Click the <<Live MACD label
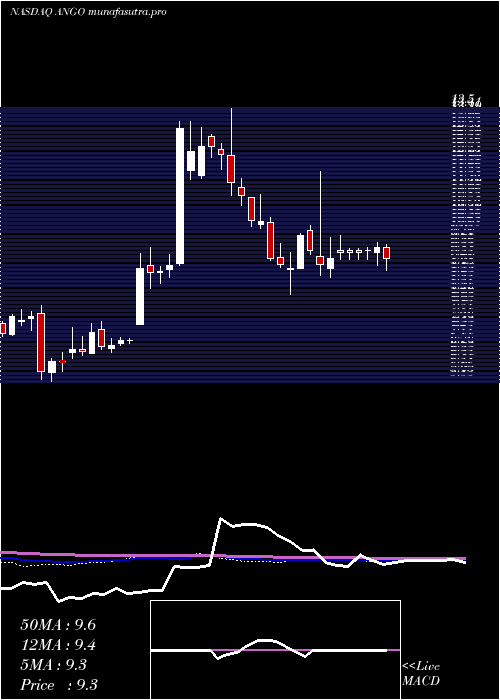The image size is (500, 700). [421, 673]
